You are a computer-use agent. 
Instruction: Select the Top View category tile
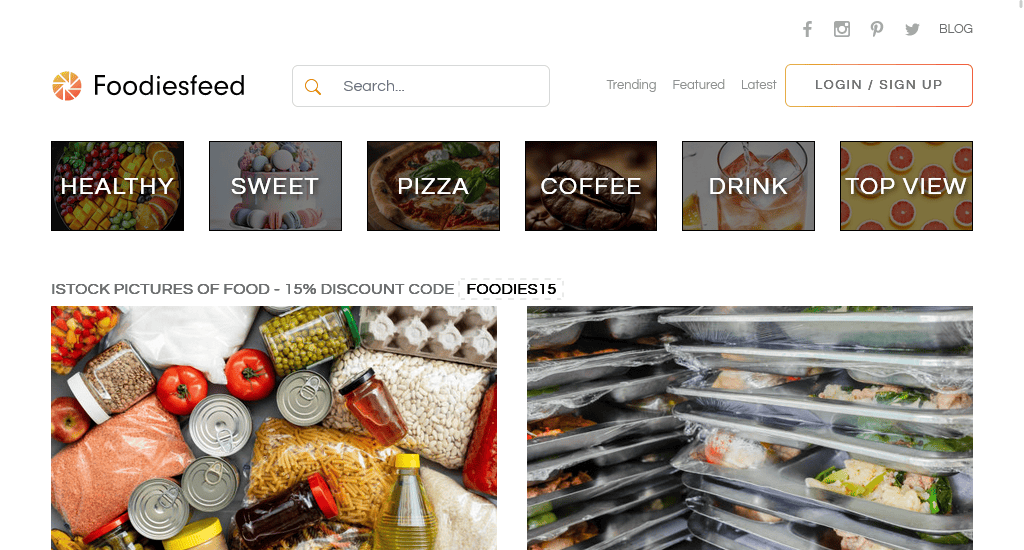[x=906, y=186]
